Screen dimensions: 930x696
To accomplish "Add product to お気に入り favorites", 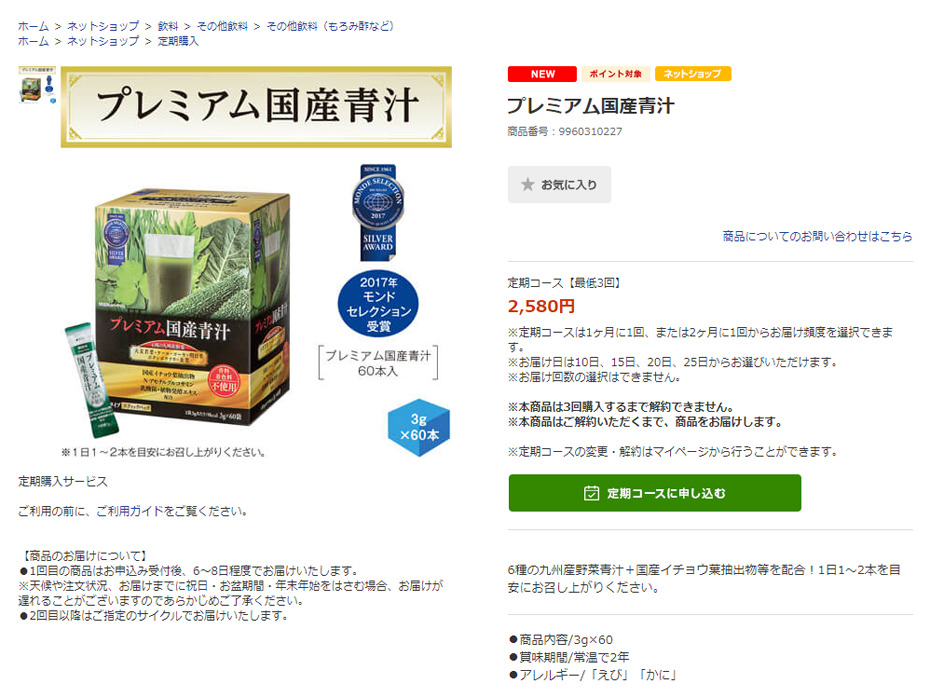I will click(559, 185).
